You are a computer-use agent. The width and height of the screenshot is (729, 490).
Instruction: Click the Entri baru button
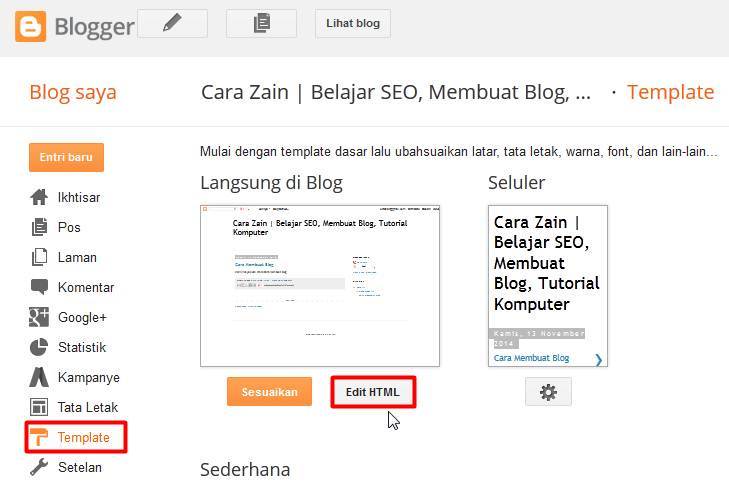[x=66, y=157]
